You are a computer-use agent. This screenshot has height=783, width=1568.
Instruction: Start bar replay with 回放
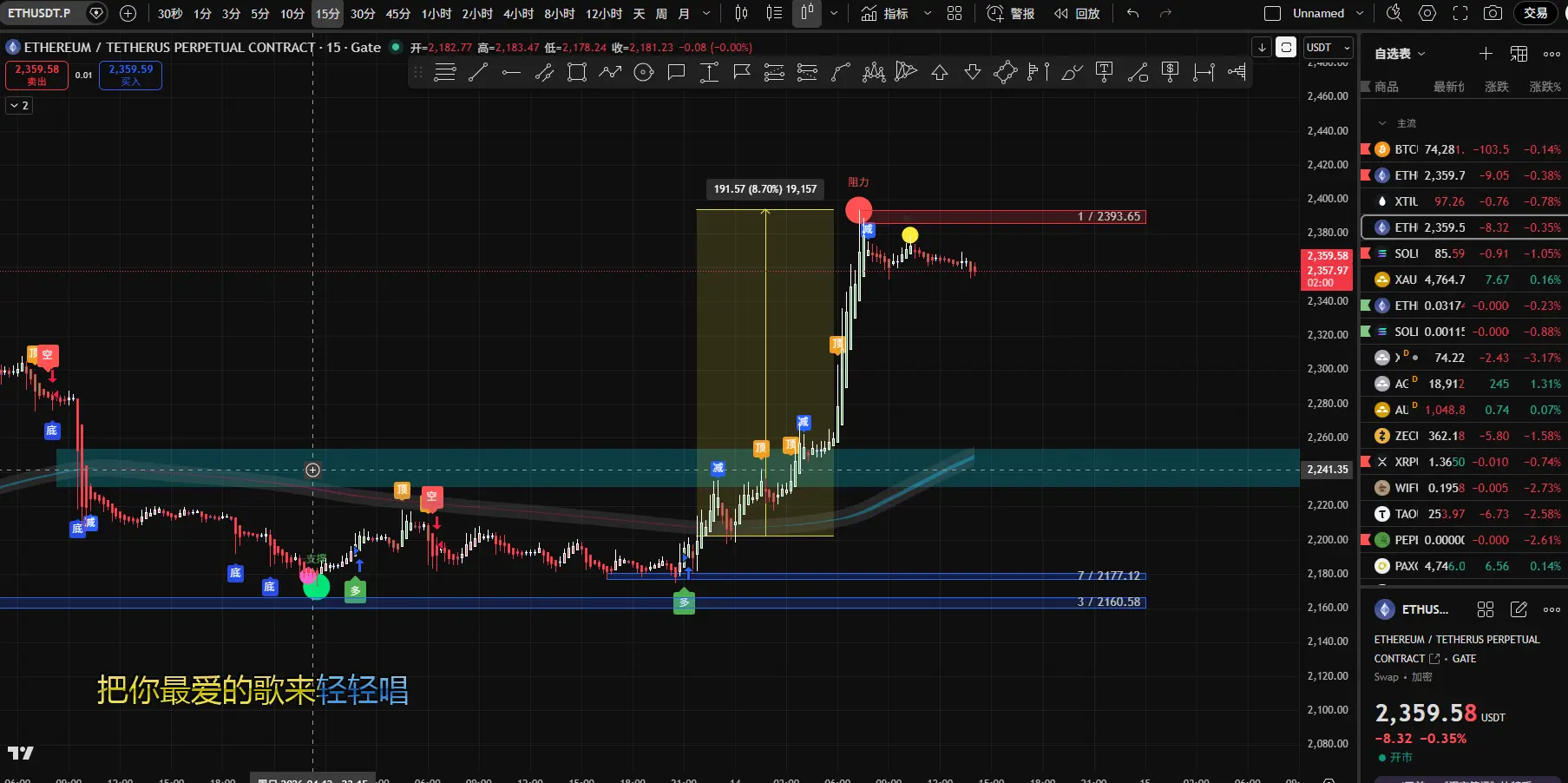(x=1077, y=13)
